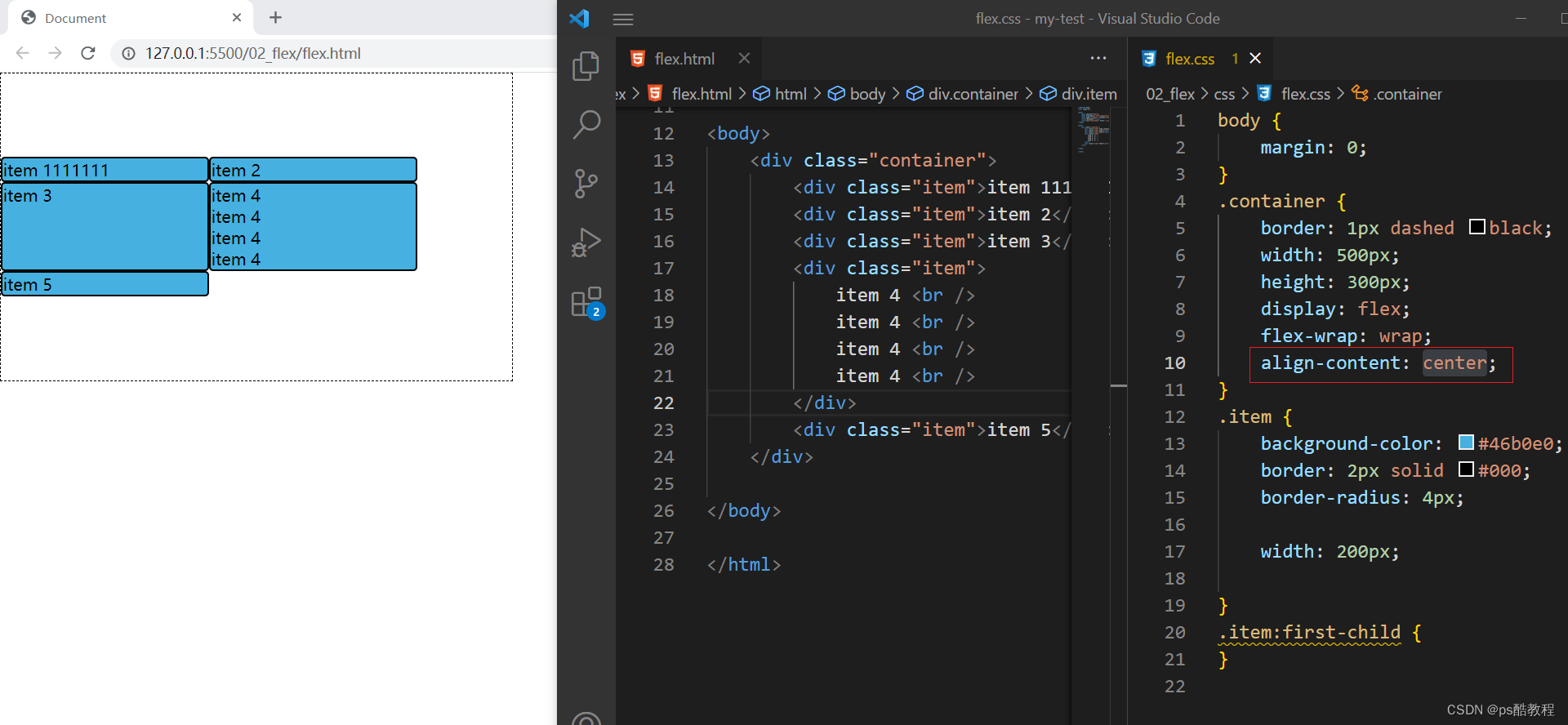The width and height of the screenshot is (1568, 725).
Task: Select div.container in breadcrumb
Action: click(x=963, y=94)
